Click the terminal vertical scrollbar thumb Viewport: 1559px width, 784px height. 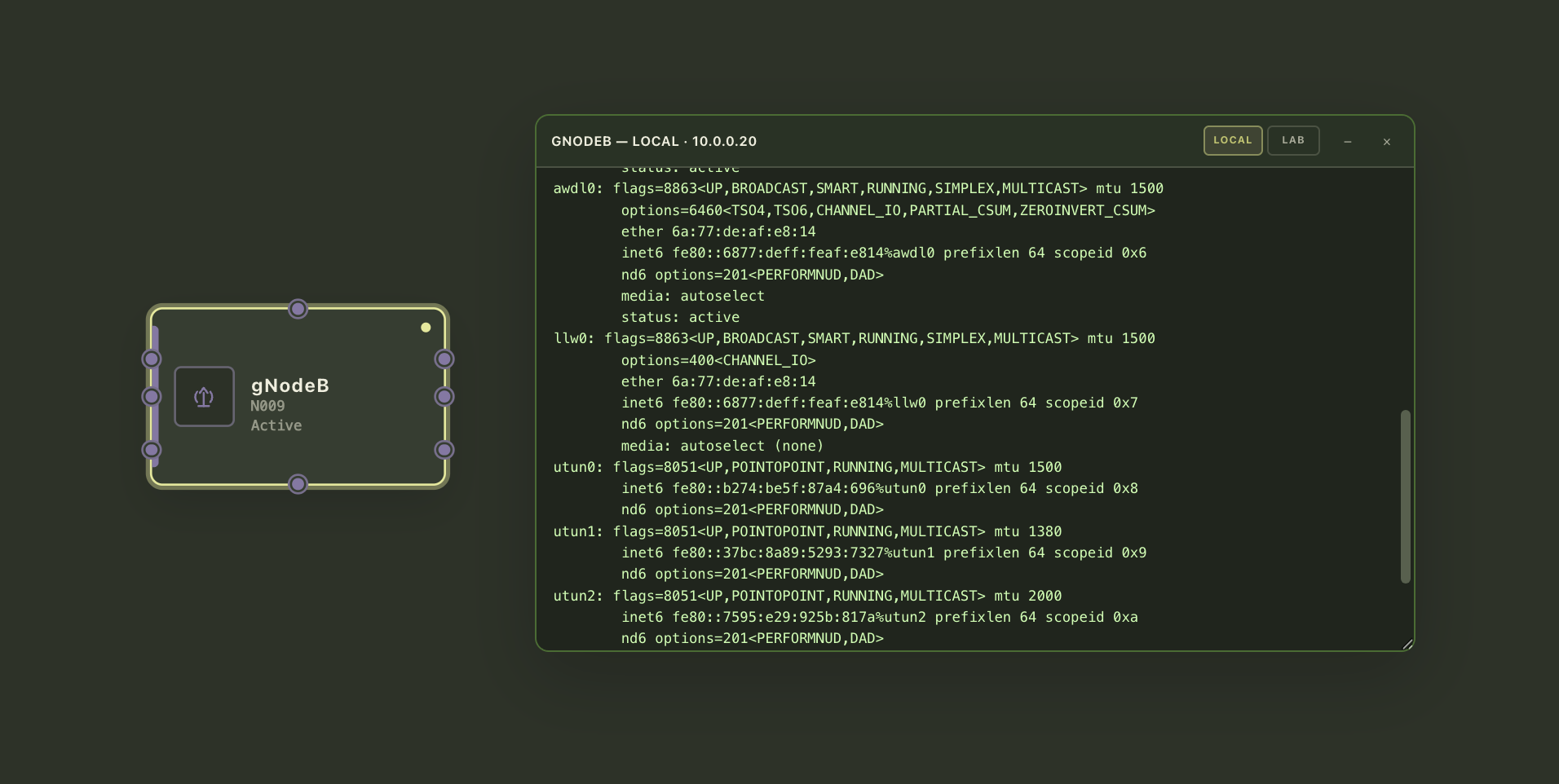(x=1406, y=496)
